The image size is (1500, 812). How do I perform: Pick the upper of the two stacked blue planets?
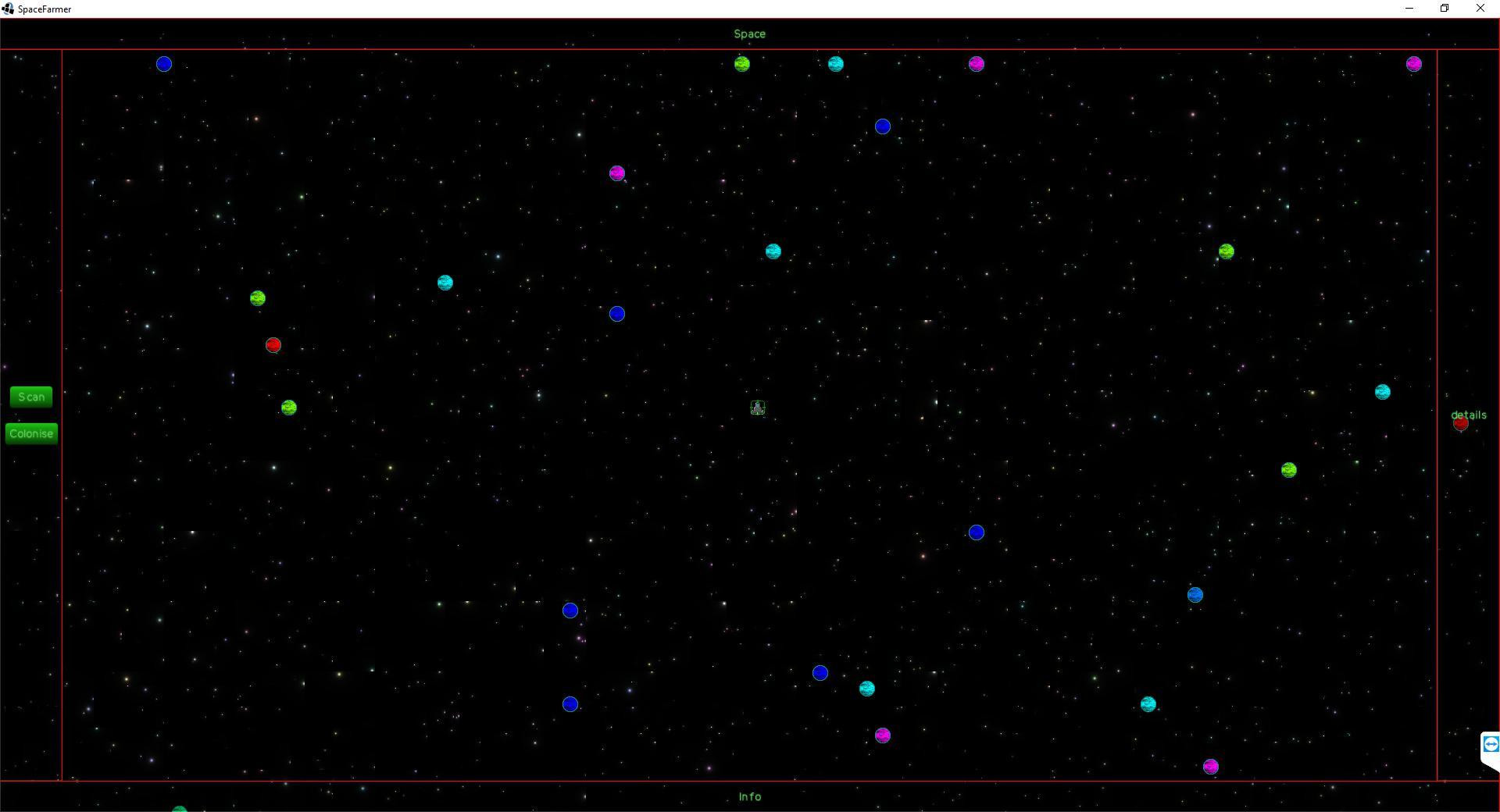[570, 611]
